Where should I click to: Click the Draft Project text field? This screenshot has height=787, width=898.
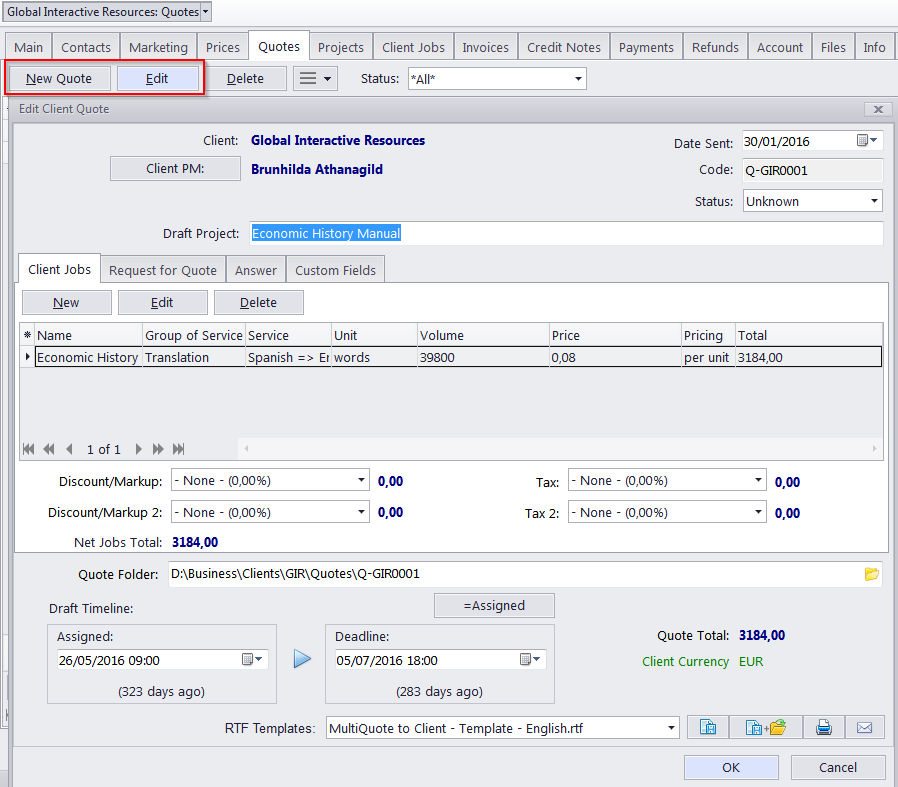pyautogui.click(x=565, y=233)
